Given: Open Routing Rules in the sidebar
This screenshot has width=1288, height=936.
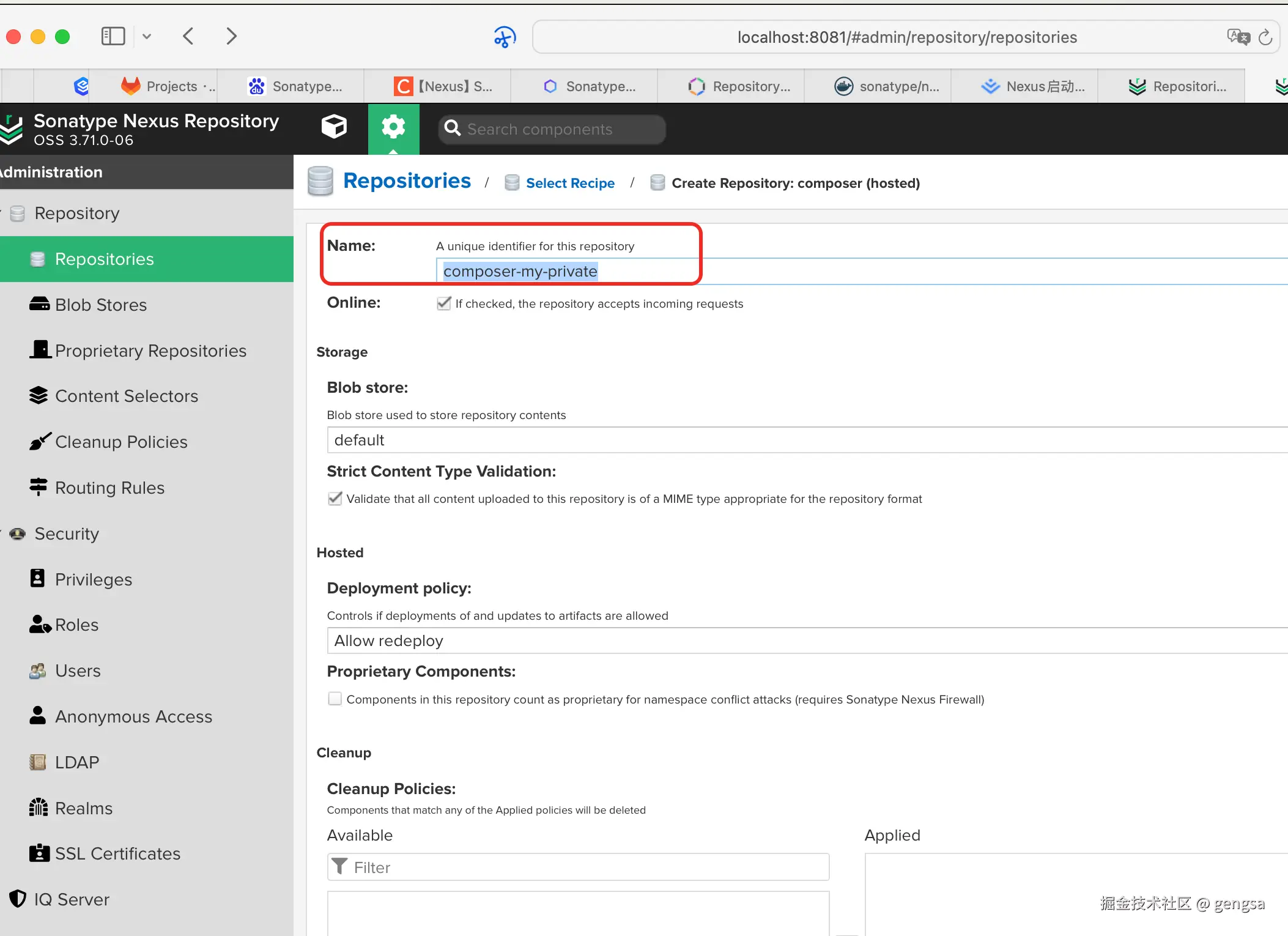Looking at the screenshot, I should (109, 488).
